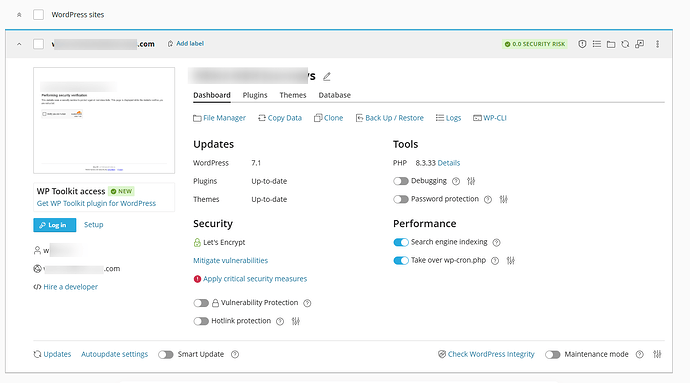Viewport: 690px width, 383px height.
Task: Show help for Hotlink protection
Action: tap(280, 321)
